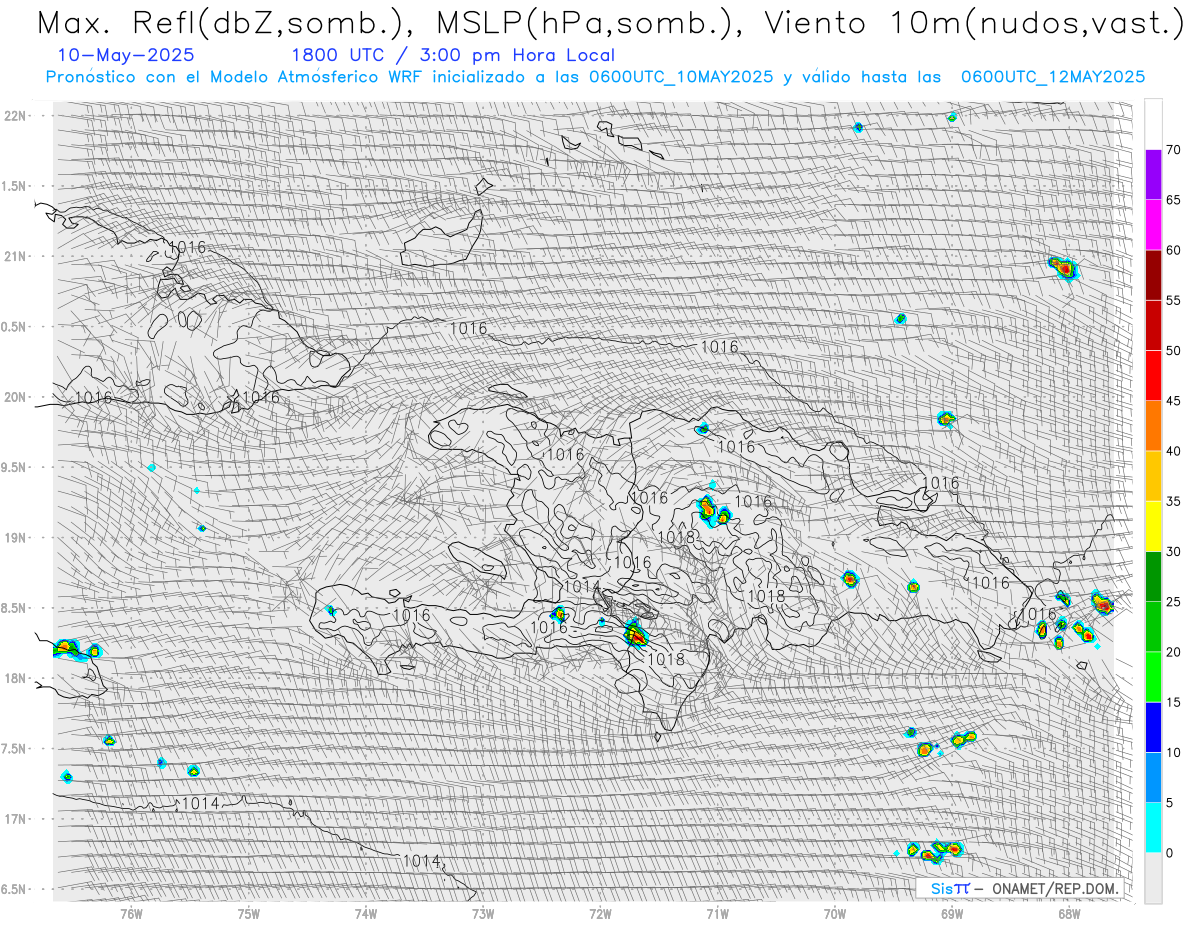Click the '74W' longitude tick label

point(366,913)
